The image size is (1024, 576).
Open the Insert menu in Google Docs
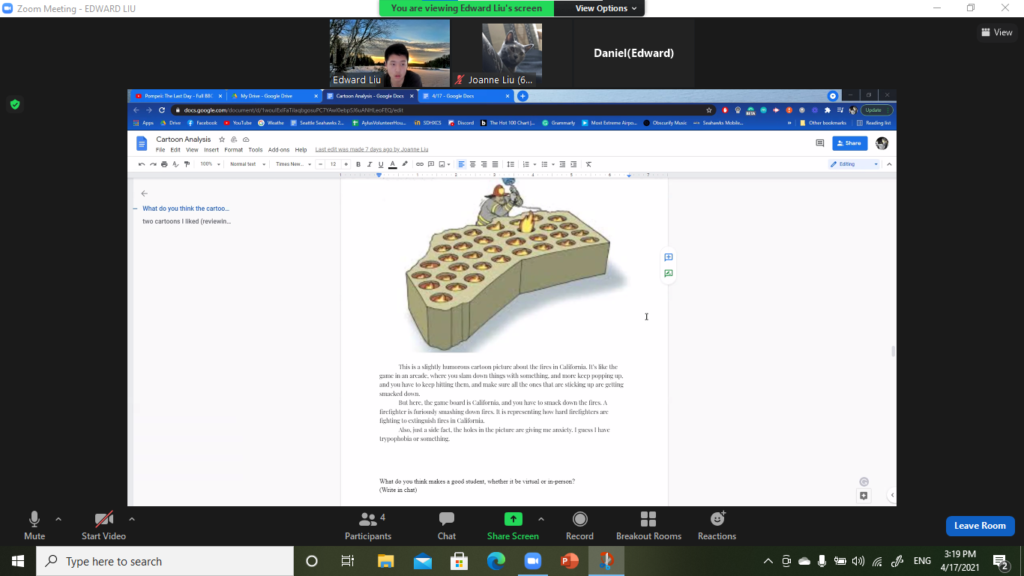211,150
